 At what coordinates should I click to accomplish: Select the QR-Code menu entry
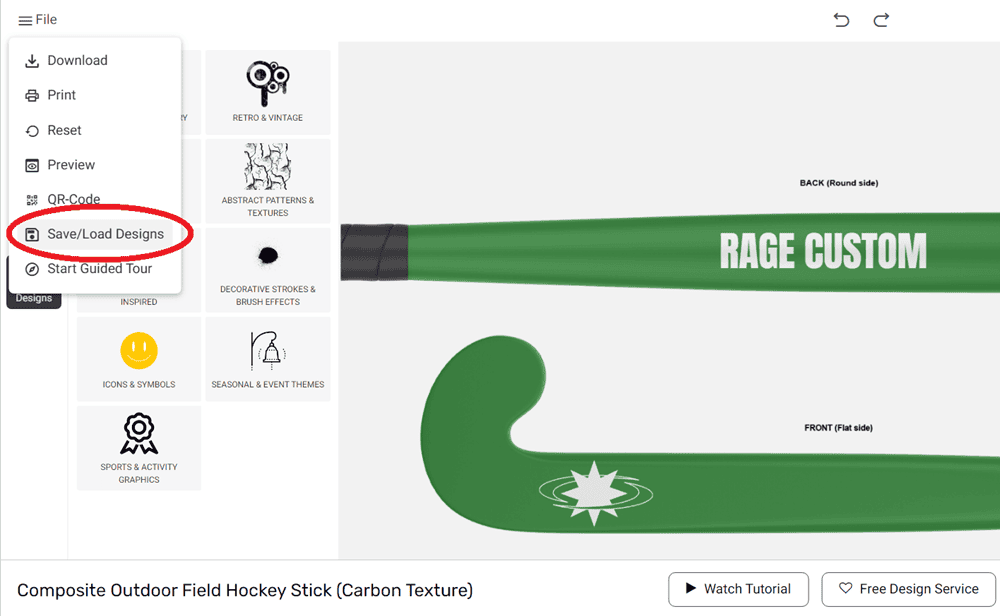[x=73, y=199]
